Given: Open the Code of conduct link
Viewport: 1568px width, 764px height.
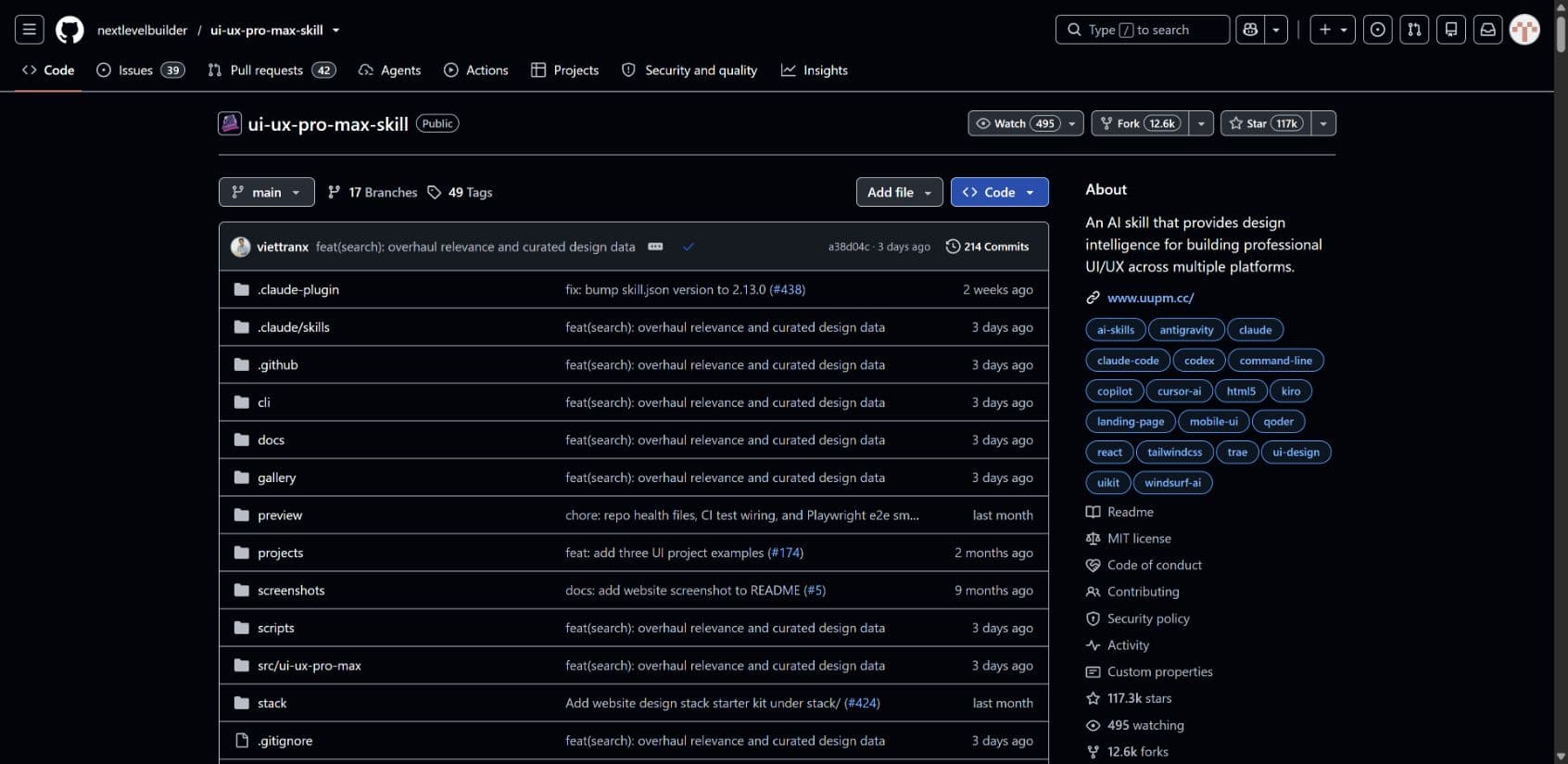Looking at the screenshot, I should tap(1144, 566).
